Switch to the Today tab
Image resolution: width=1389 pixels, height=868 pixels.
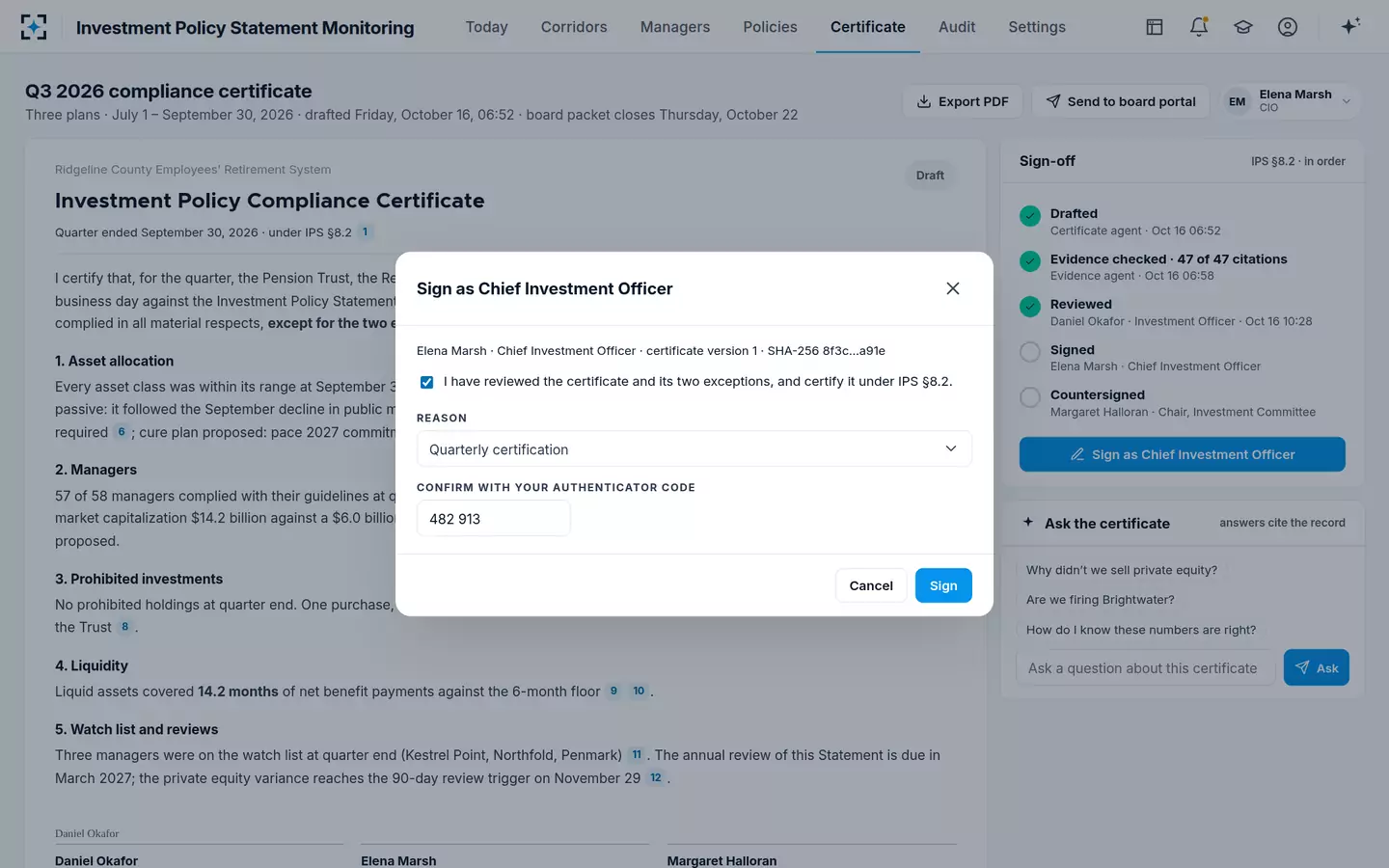pyautogui.click(x=486, y=27)
